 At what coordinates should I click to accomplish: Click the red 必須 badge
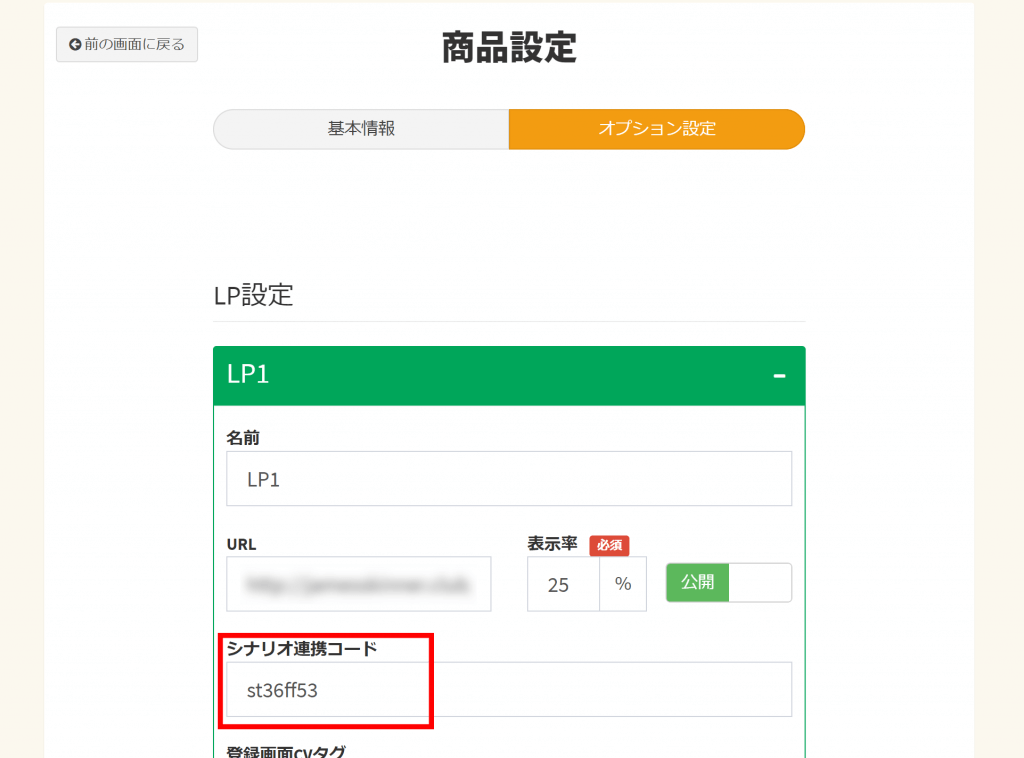click(609, 545)
